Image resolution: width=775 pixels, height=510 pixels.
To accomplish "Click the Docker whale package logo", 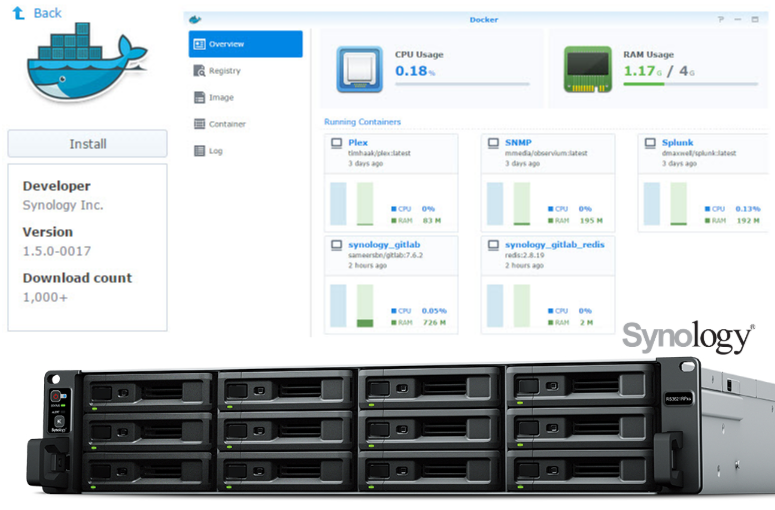I will pos(86,61).
